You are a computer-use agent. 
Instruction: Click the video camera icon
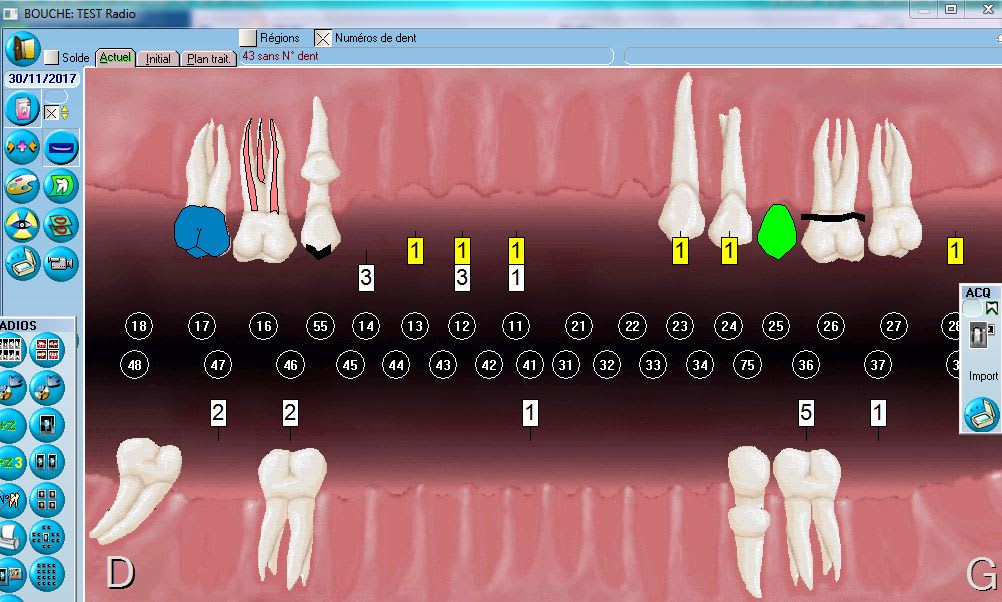[x=62, y=263]
